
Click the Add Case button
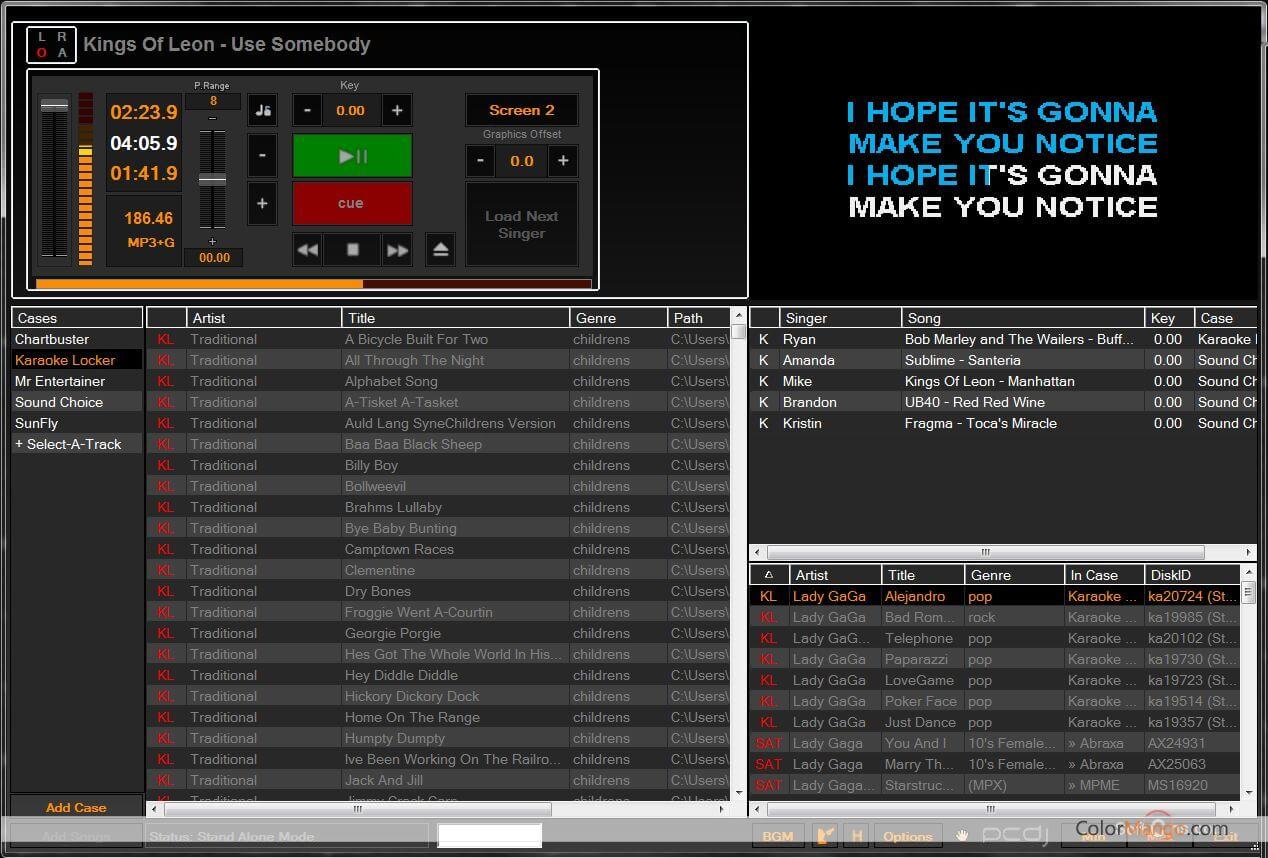(x=76, y=807)
